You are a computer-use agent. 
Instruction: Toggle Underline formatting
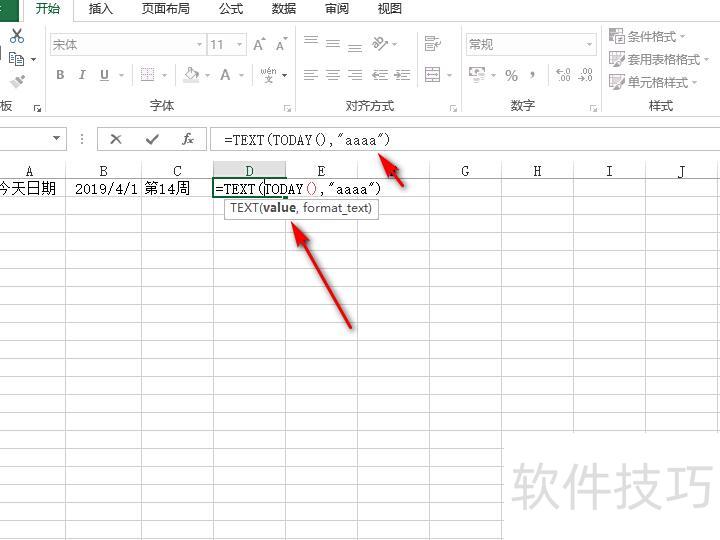coord(104,74)
